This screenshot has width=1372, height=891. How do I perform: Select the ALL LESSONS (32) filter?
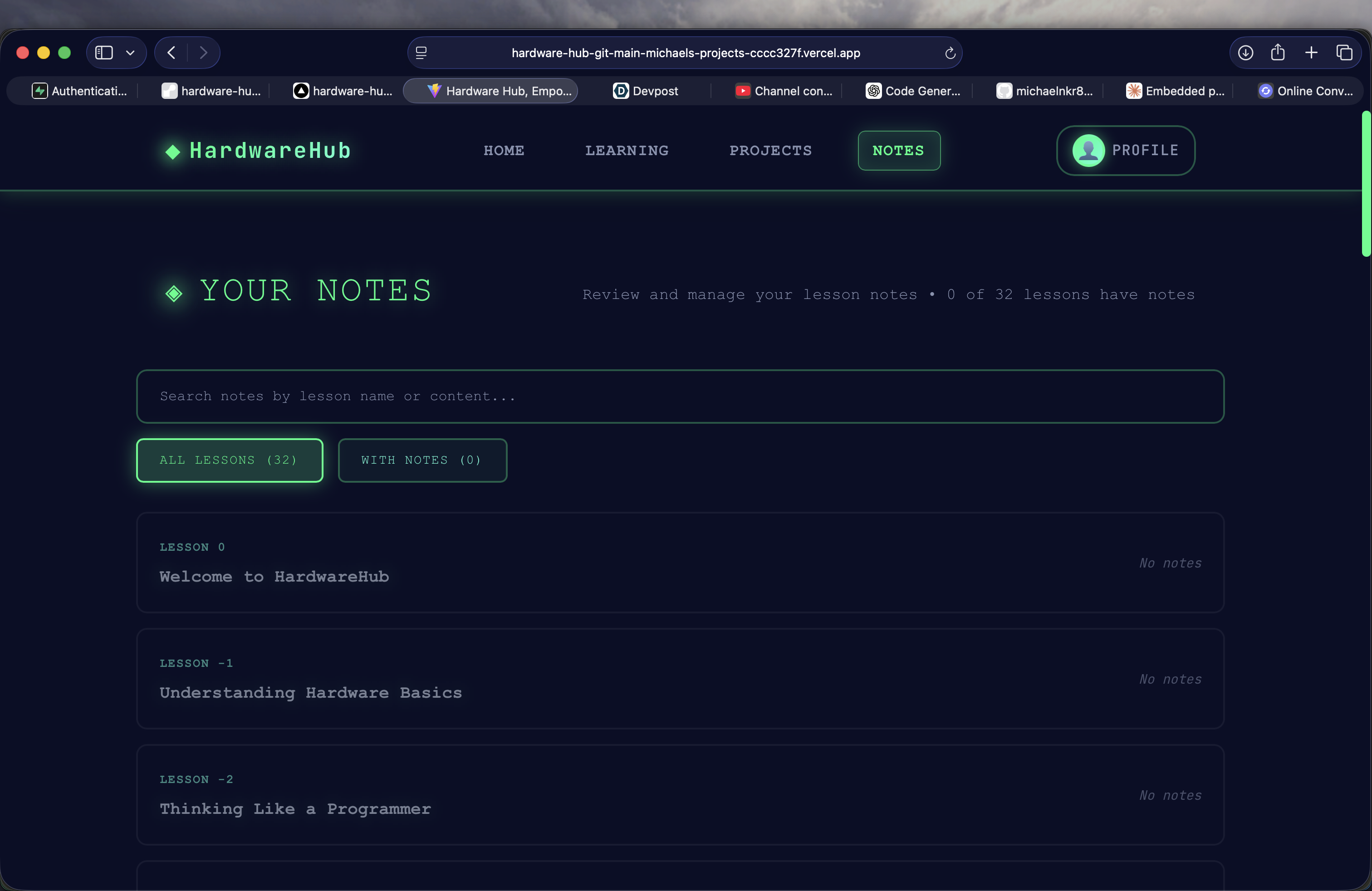point(230,460)
